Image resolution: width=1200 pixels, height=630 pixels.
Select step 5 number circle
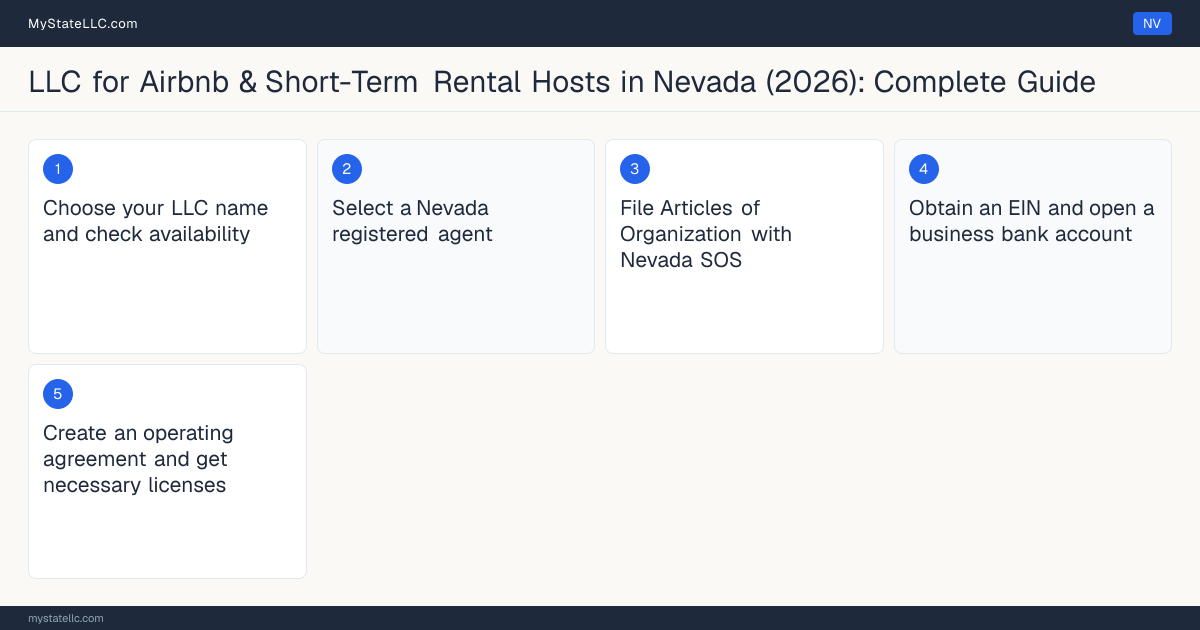pos(58,394)
